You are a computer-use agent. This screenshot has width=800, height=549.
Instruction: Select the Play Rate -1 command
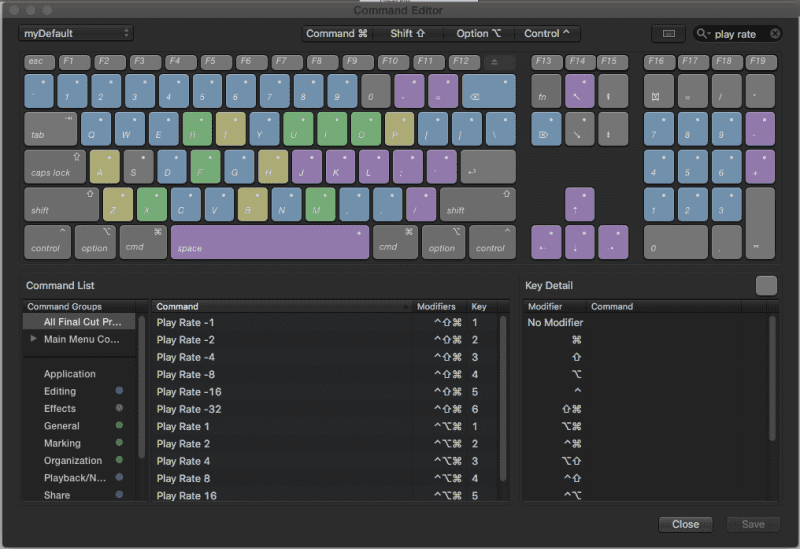(324, 322)
